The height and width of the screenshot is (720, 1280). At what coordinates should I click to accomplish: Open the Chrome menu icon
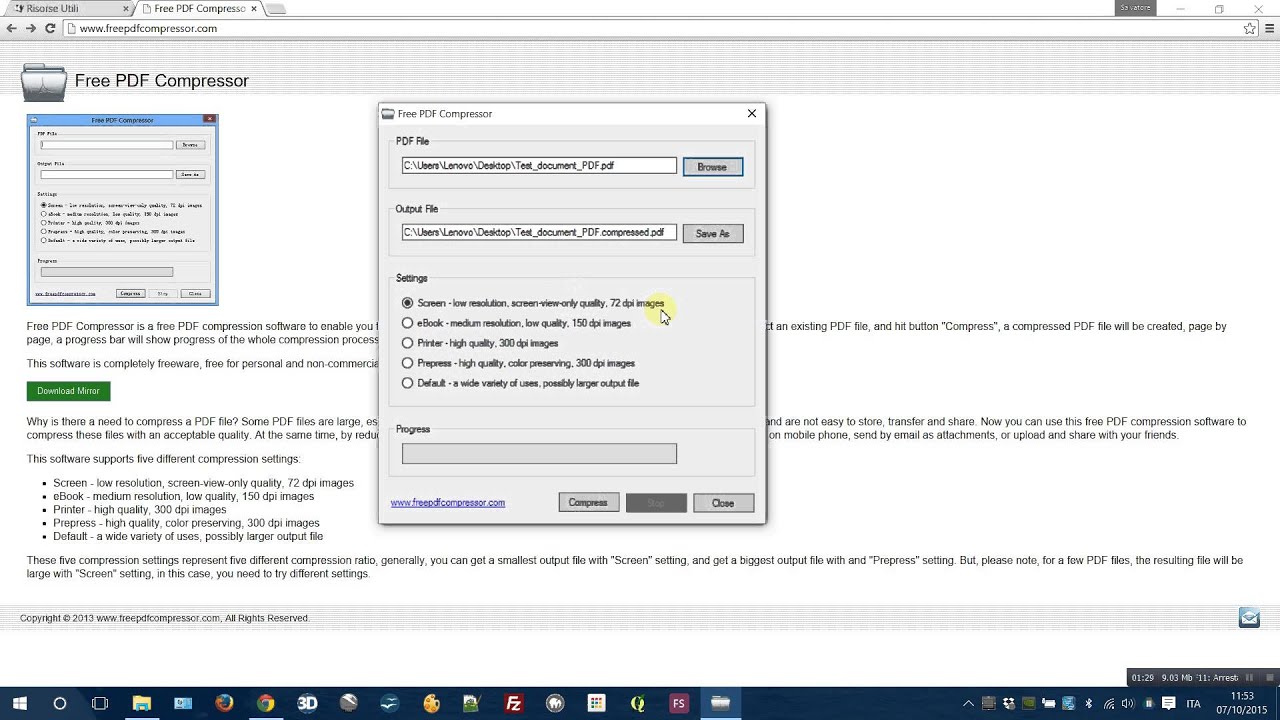click(x=1268, y=29)
